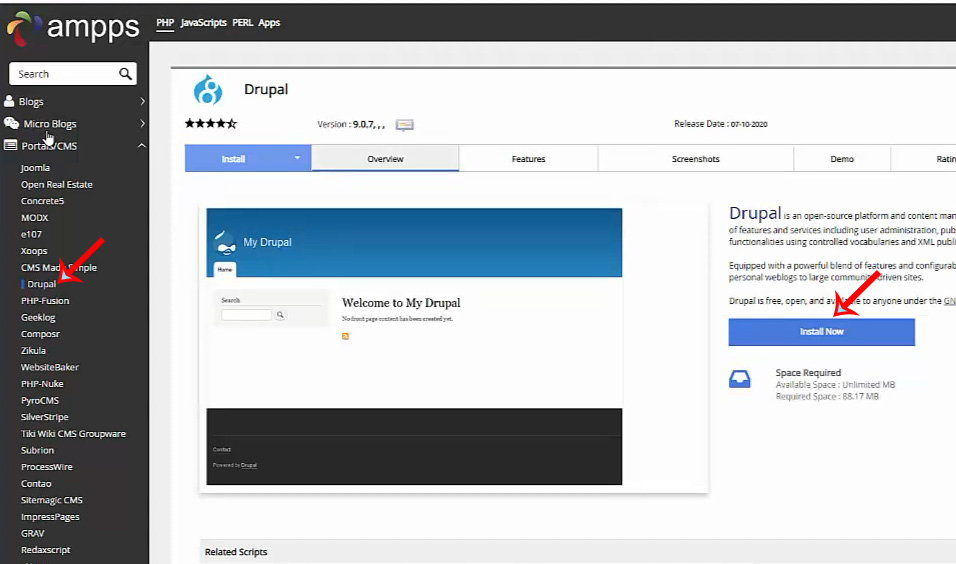
Task: Click the changelog icon beside the version
Action: 404,125
